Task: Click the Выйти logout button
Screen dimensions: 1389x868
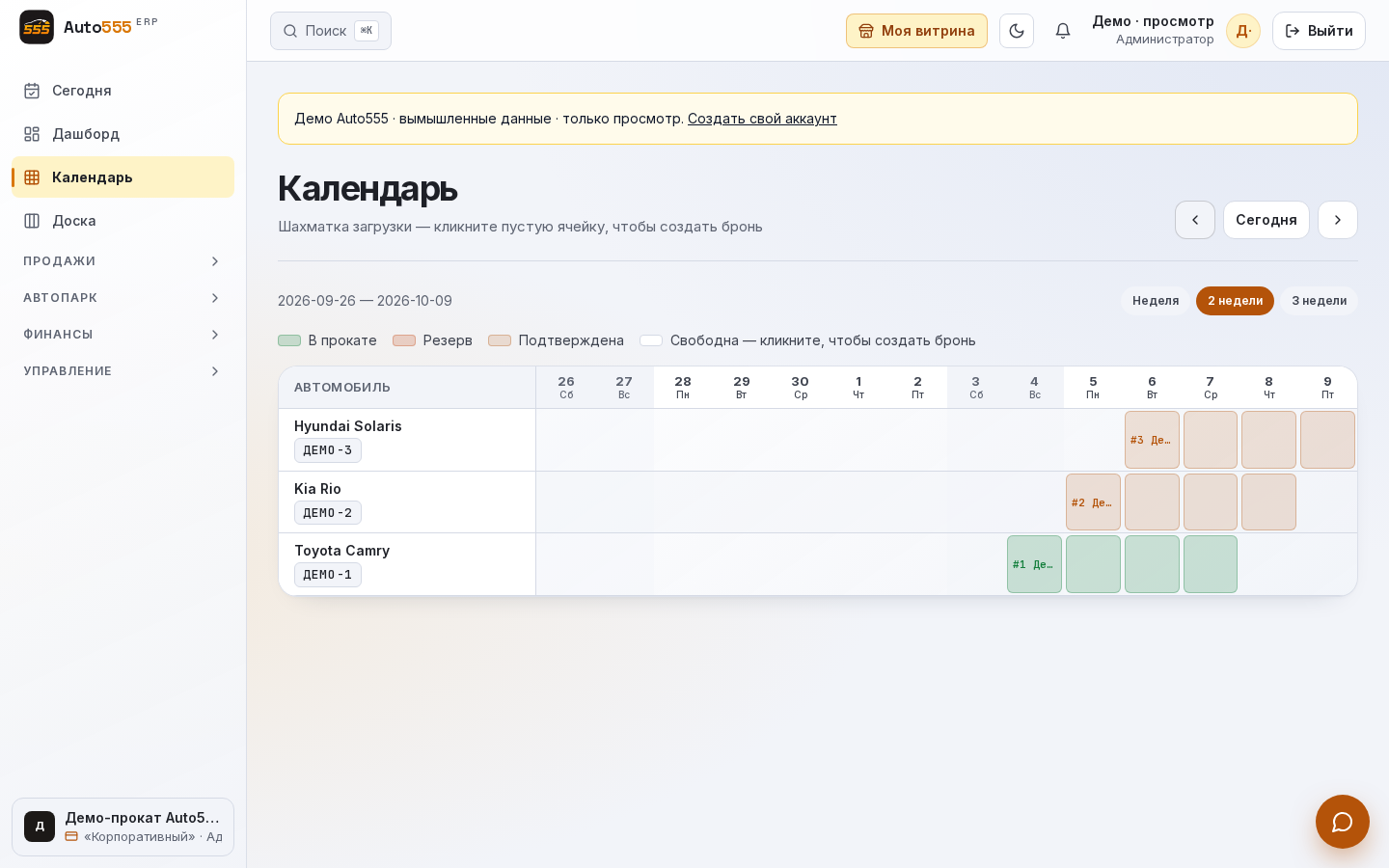Action: pos(1319,31)
